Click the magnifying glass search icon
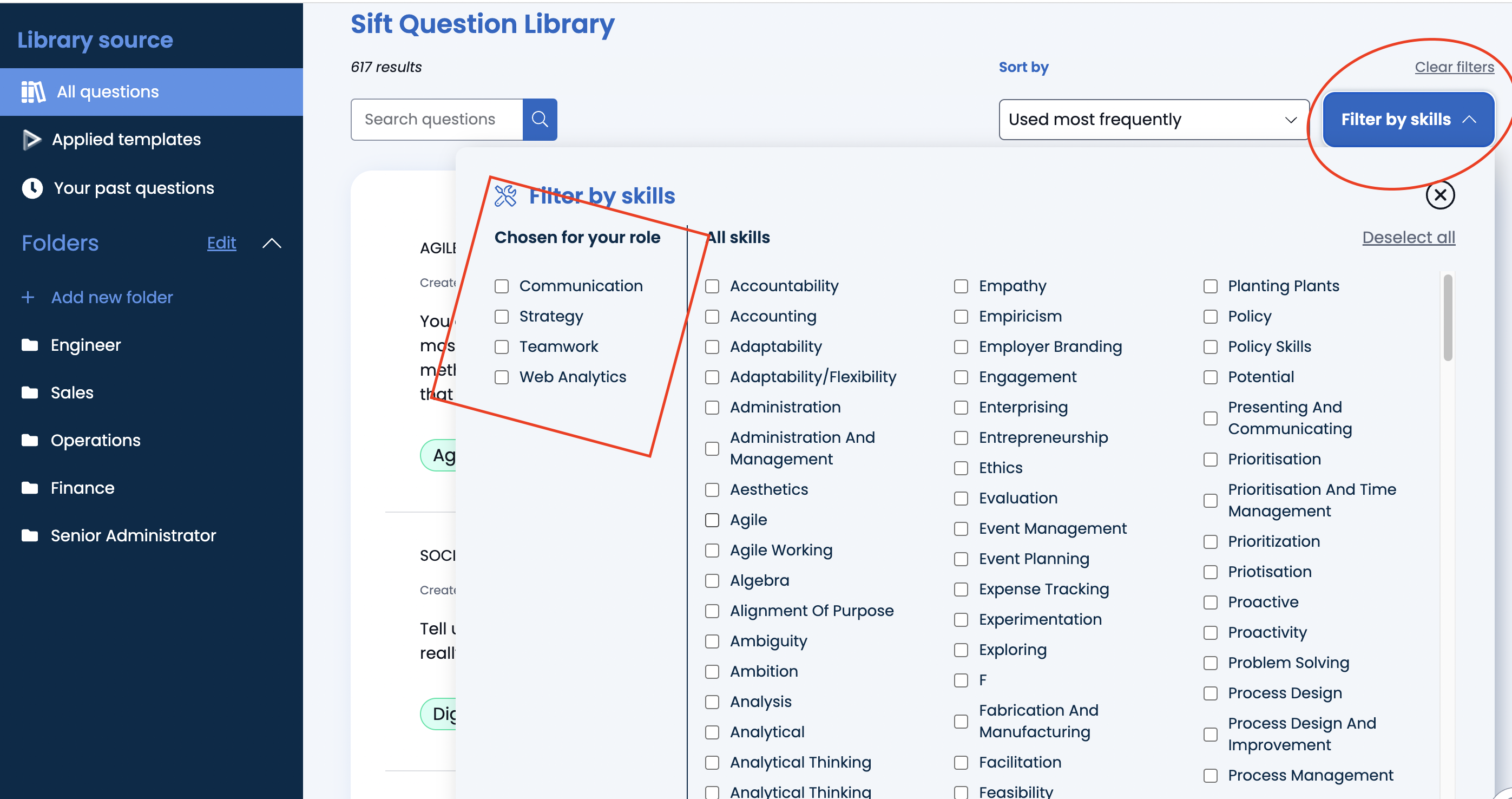 pyautogui.click(x=540, y=119)
